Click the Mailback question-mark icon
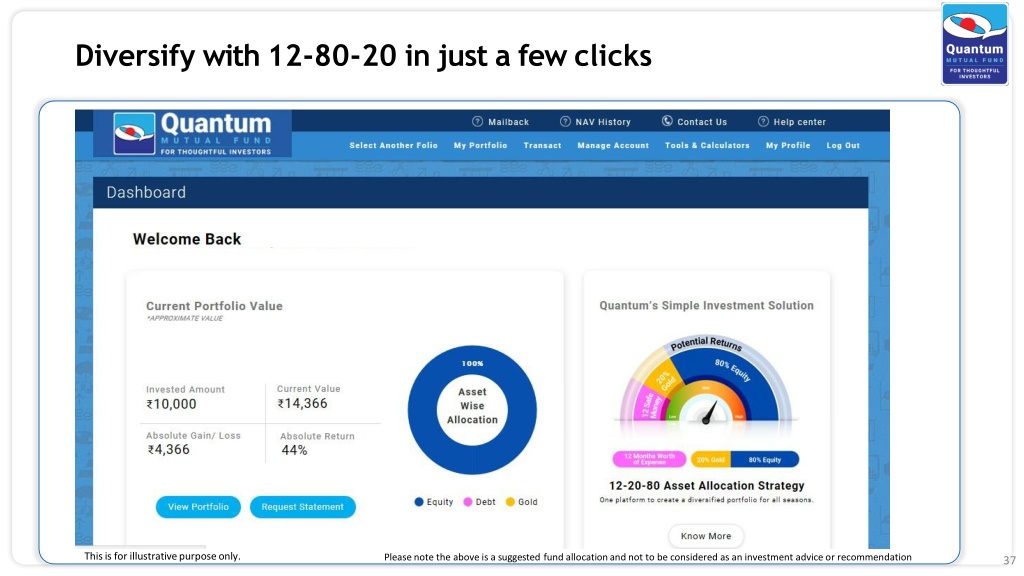 (x=477, y=121)
